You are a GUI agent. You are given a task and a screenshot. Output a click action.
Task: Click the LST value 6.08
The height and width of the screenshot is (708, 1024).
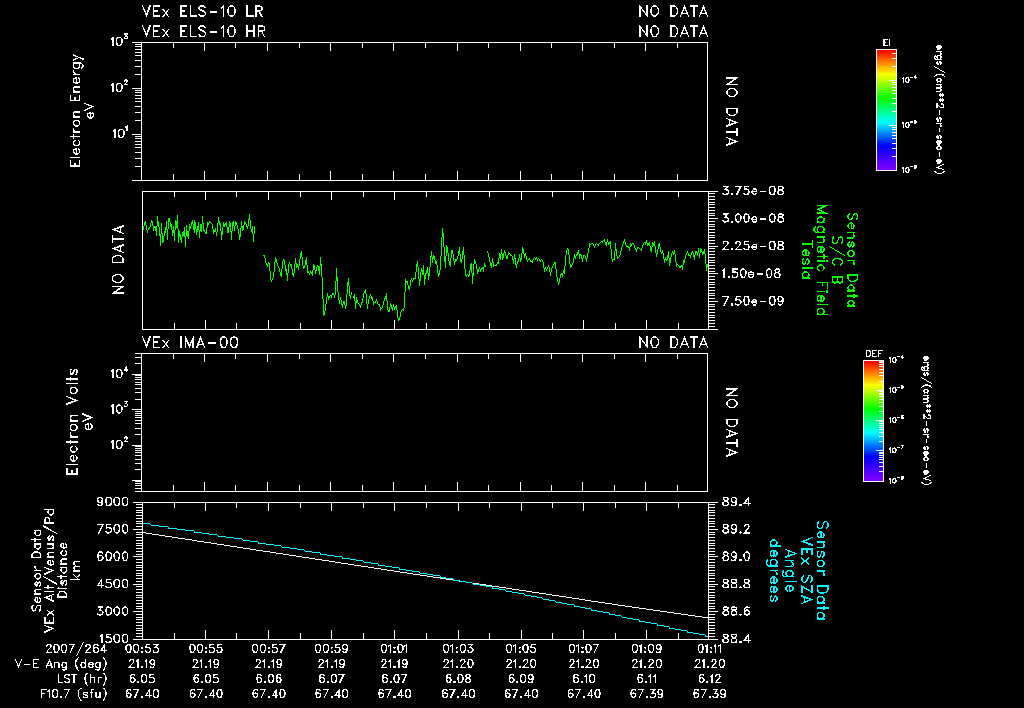(x=458, y=679)
